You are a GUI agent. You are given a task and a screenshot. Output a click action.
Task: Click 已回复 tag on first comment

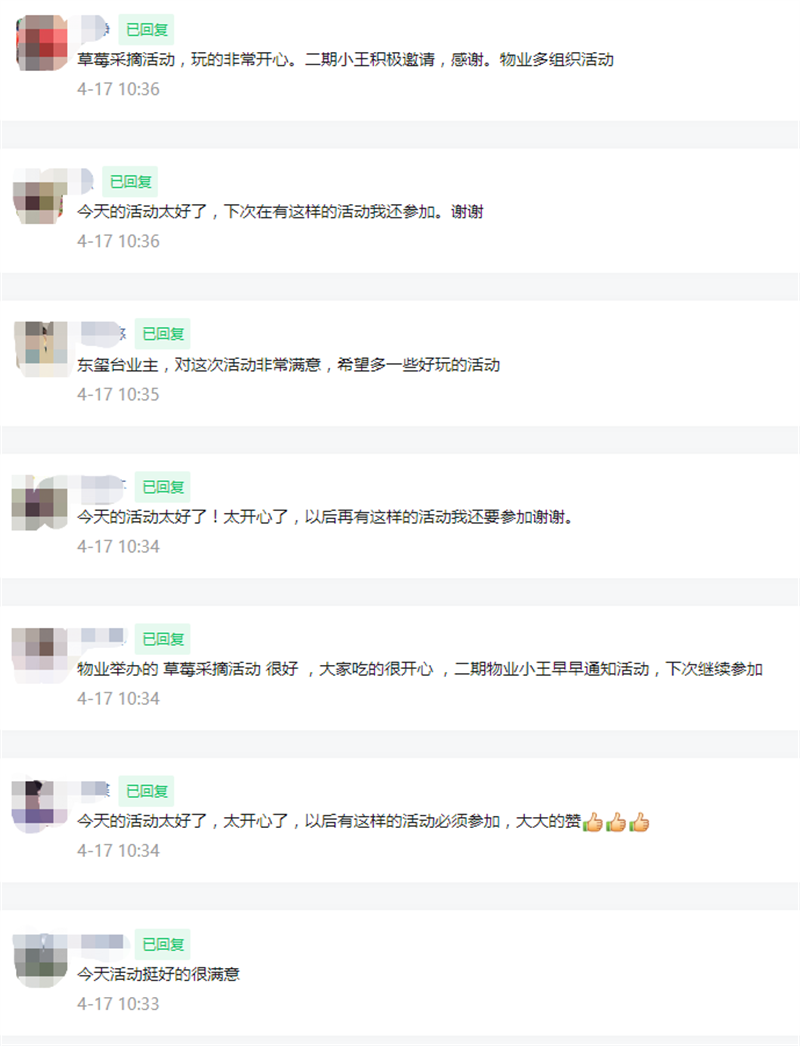[x=147, y=29]
